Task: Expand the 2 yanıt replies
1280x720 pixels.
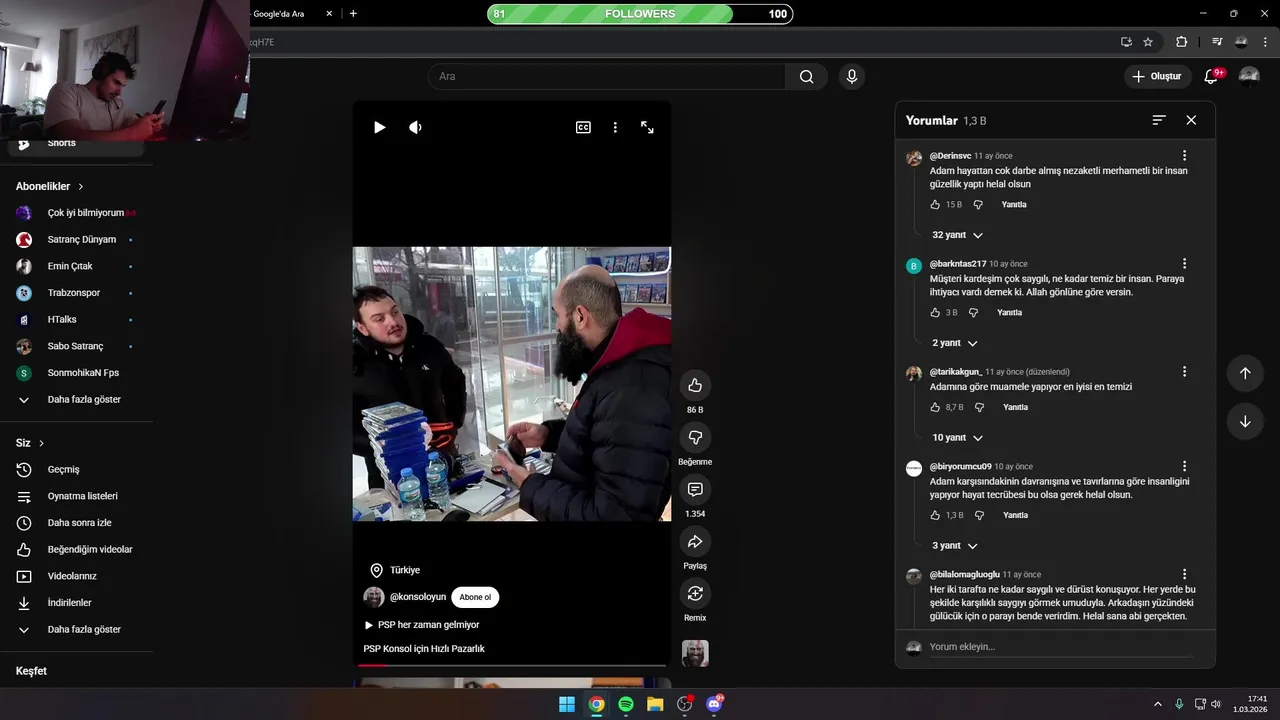Action: tap(955, 343)
